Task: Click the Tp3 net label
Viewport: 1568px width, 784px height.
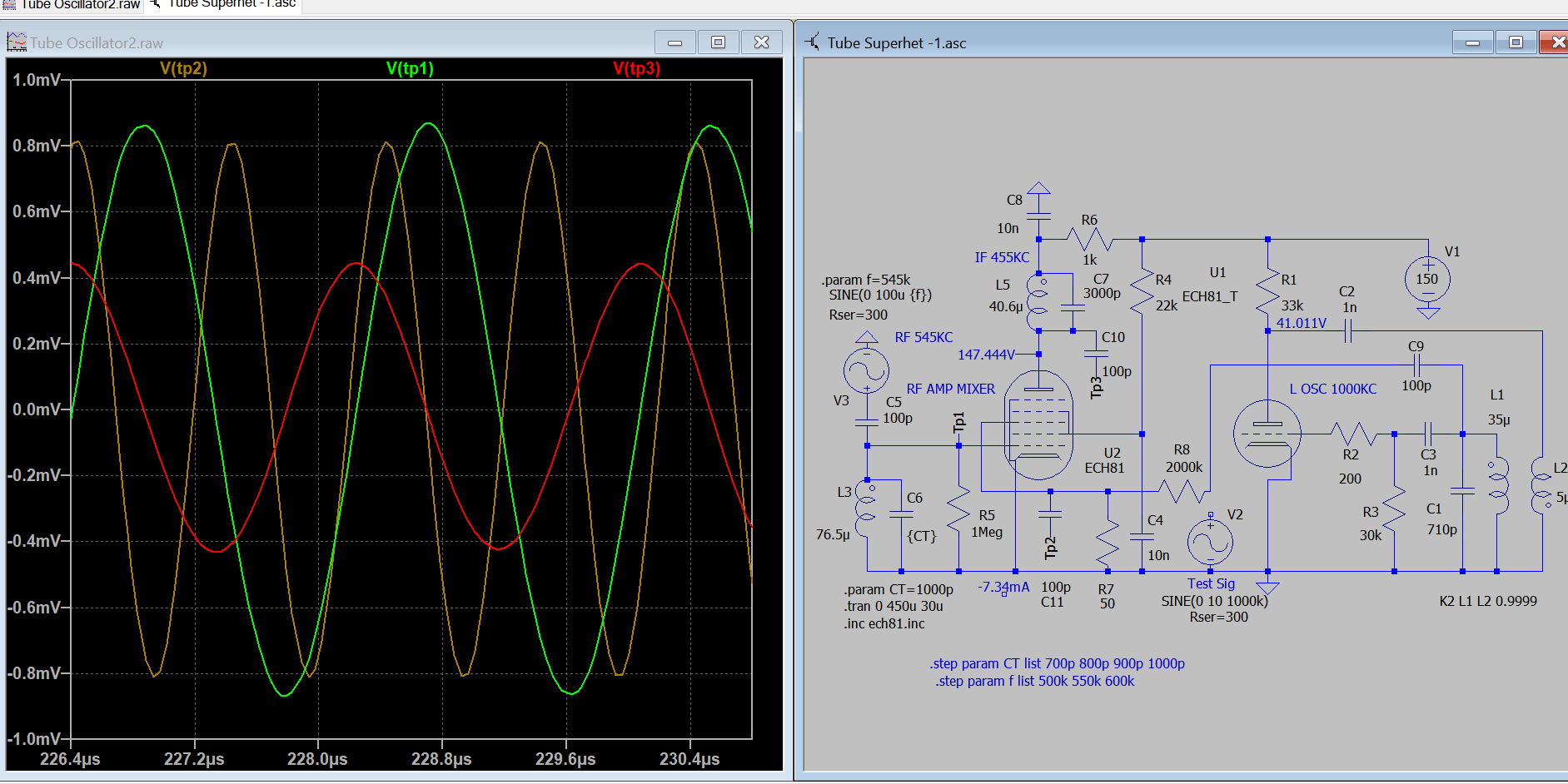Action: [x=1097, y=387]
